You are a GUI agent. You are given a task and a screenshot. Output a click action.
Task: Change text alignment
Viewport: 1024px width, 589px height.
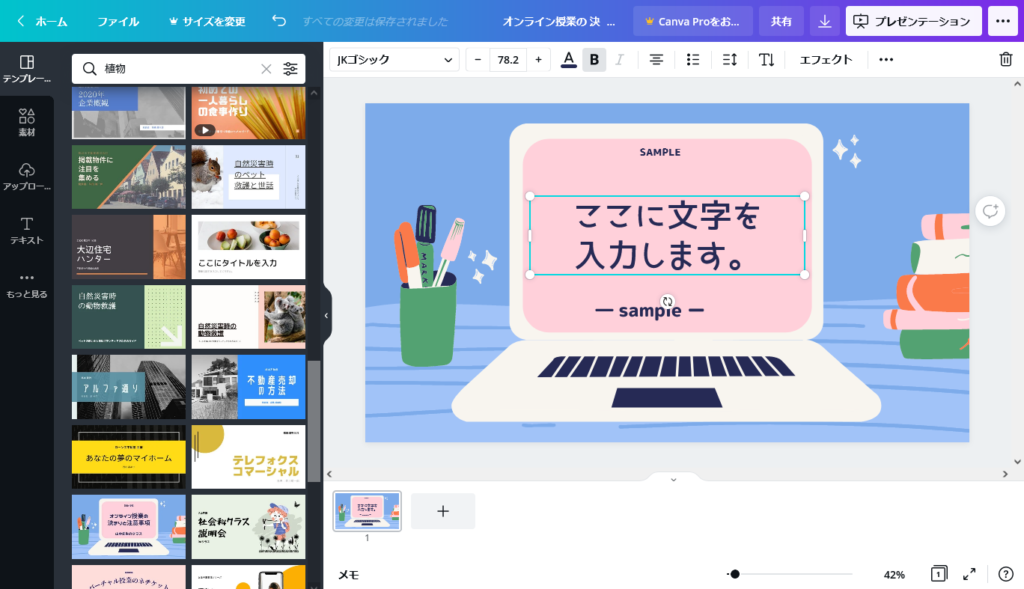[x=656, y=59]
